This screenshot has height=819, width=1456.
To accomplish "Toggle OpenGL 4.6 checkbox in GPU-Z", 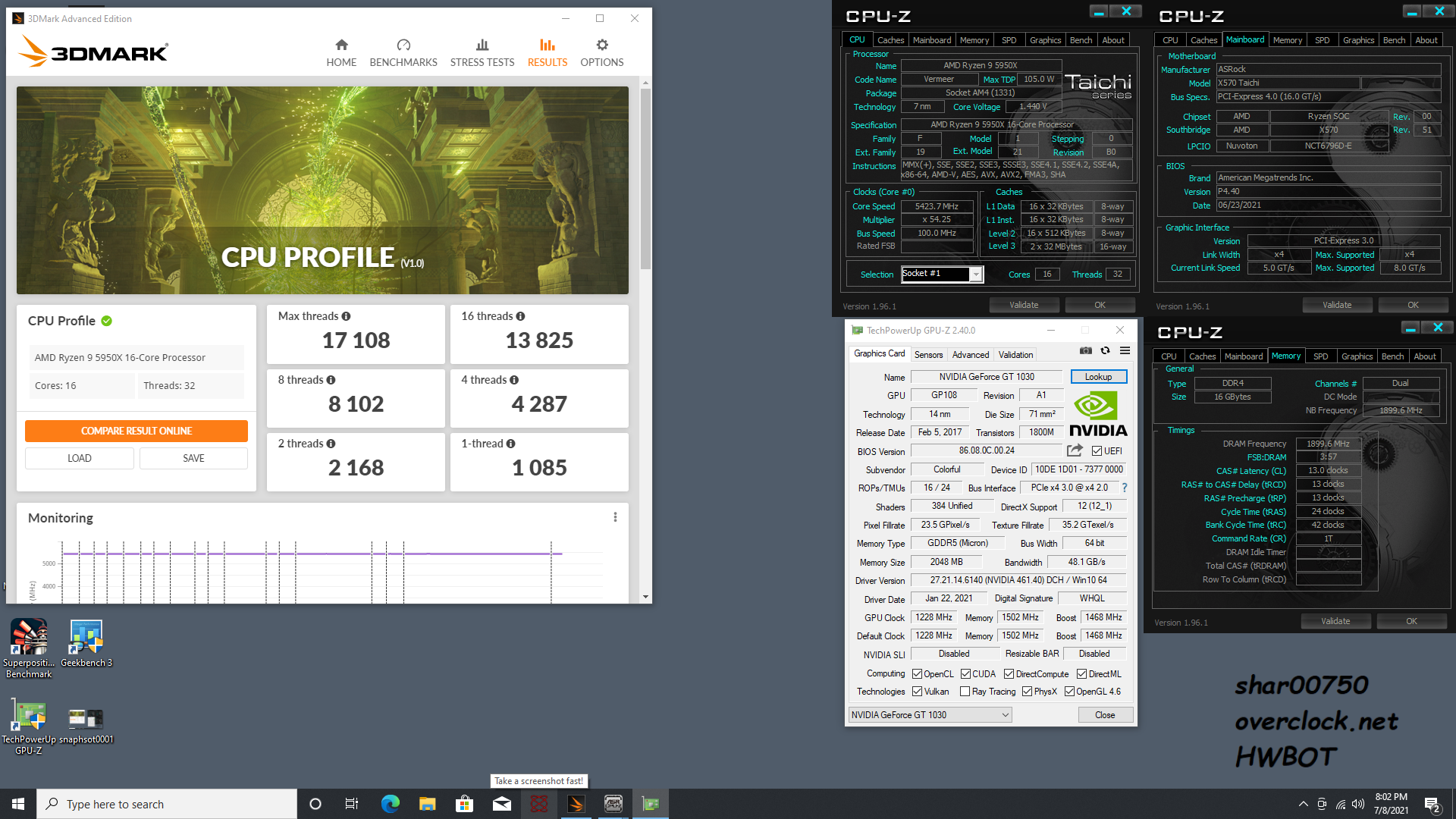I will pyautogui.click(x=1069, y=692).
